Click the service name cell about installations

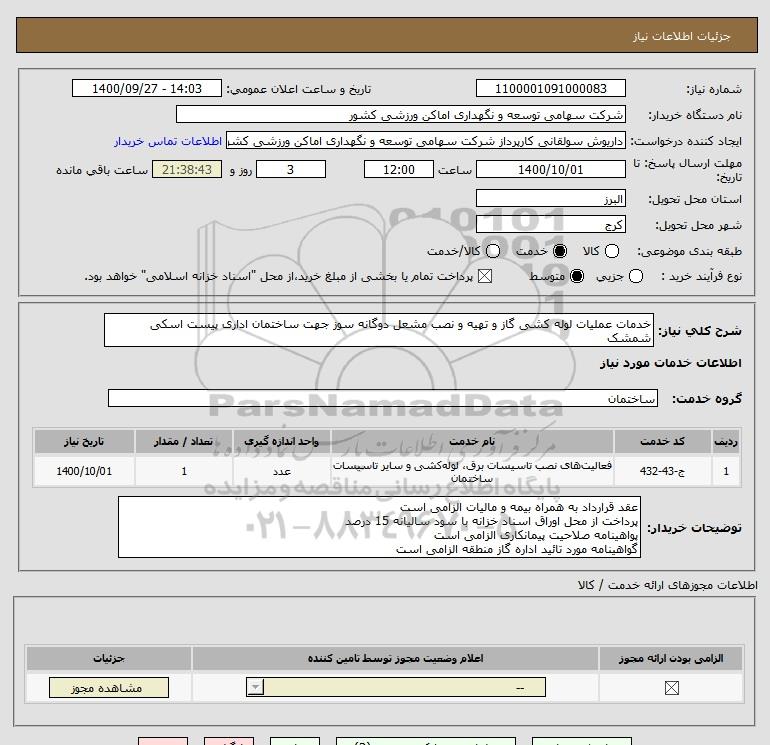click(472, 471)
